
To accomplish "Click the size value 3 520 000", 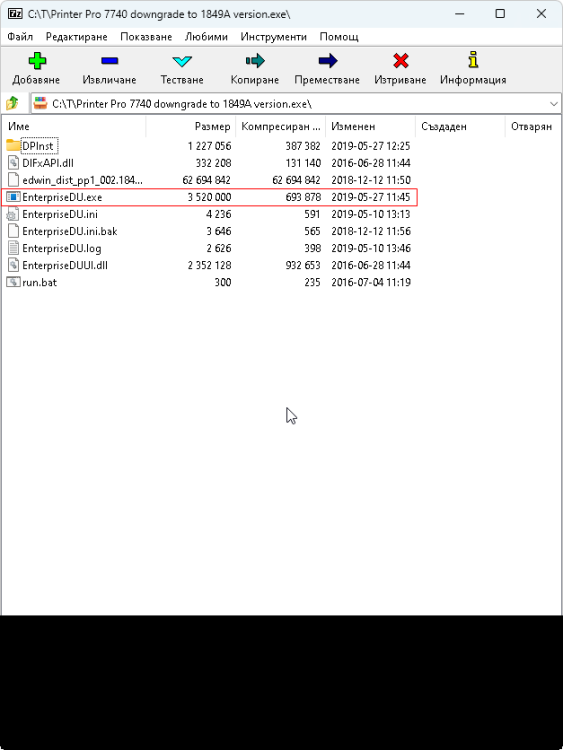I will click(x=210, y=197).
